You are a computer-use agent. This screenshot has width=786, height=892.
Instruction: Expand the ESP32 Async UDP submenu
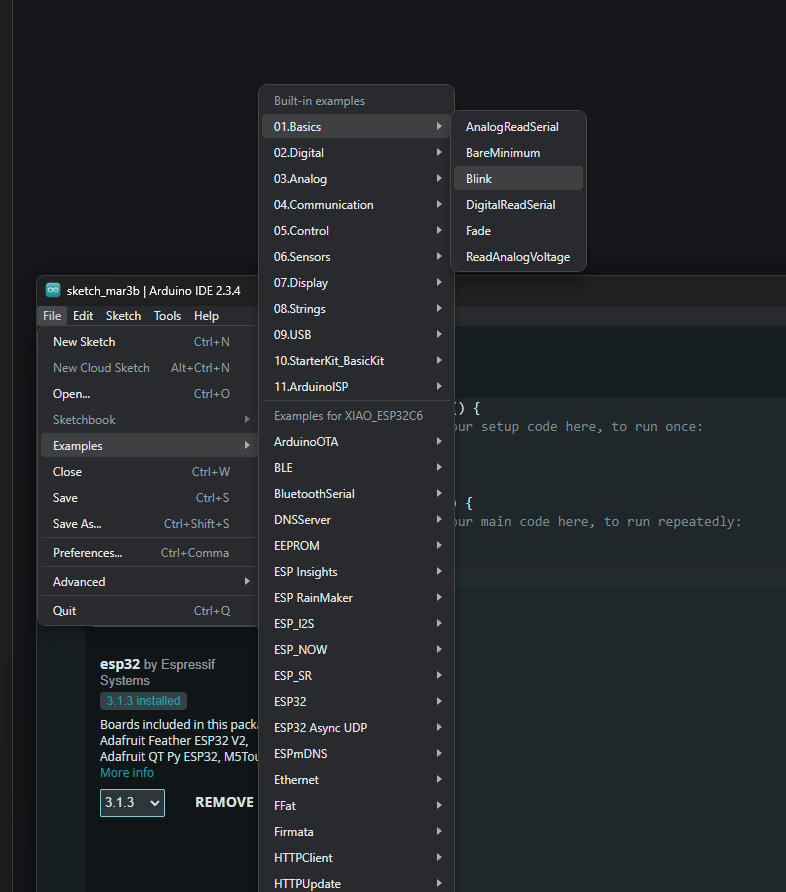click(356, 728)
